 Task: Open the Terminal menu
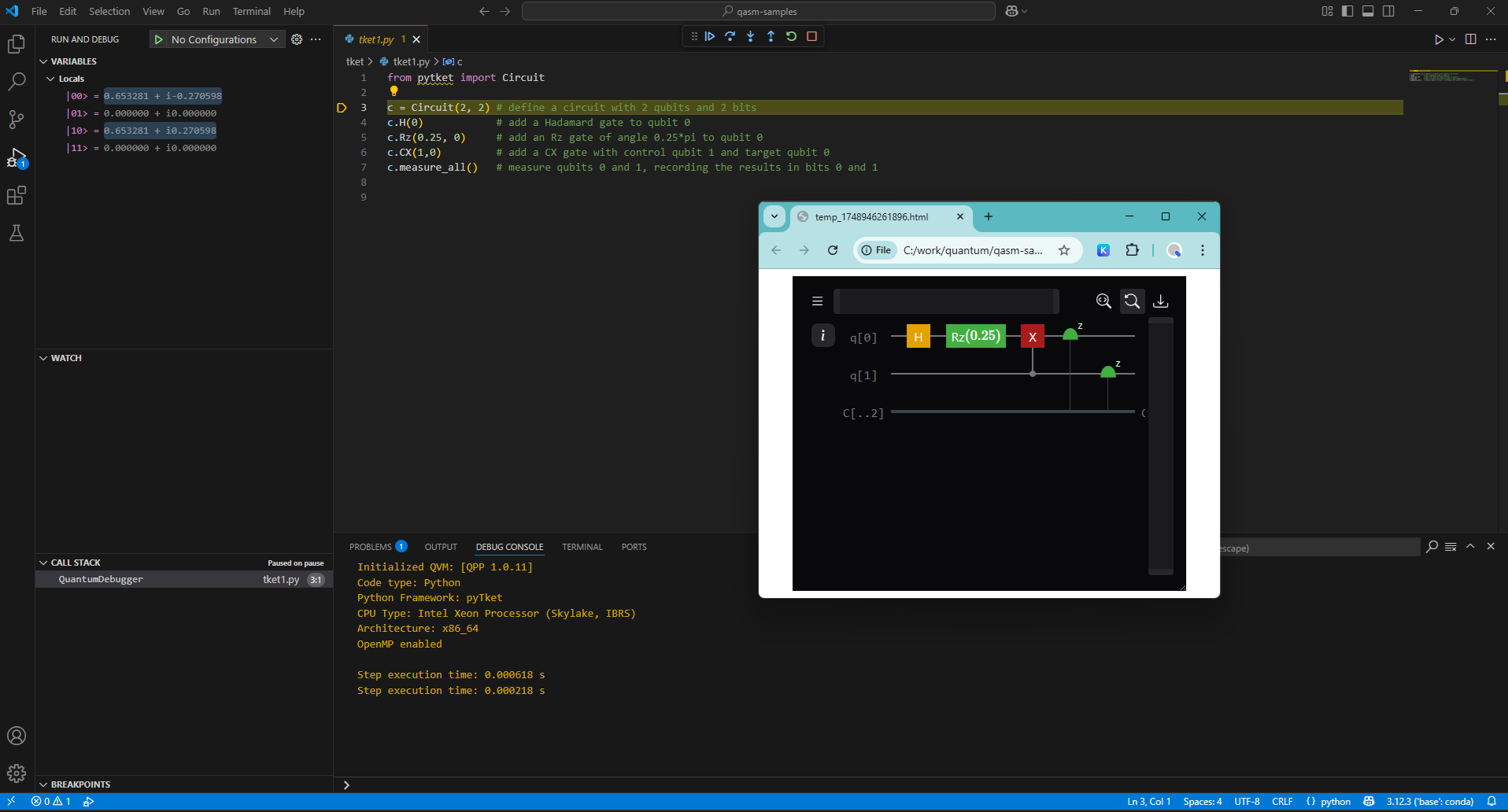point(252,11)
